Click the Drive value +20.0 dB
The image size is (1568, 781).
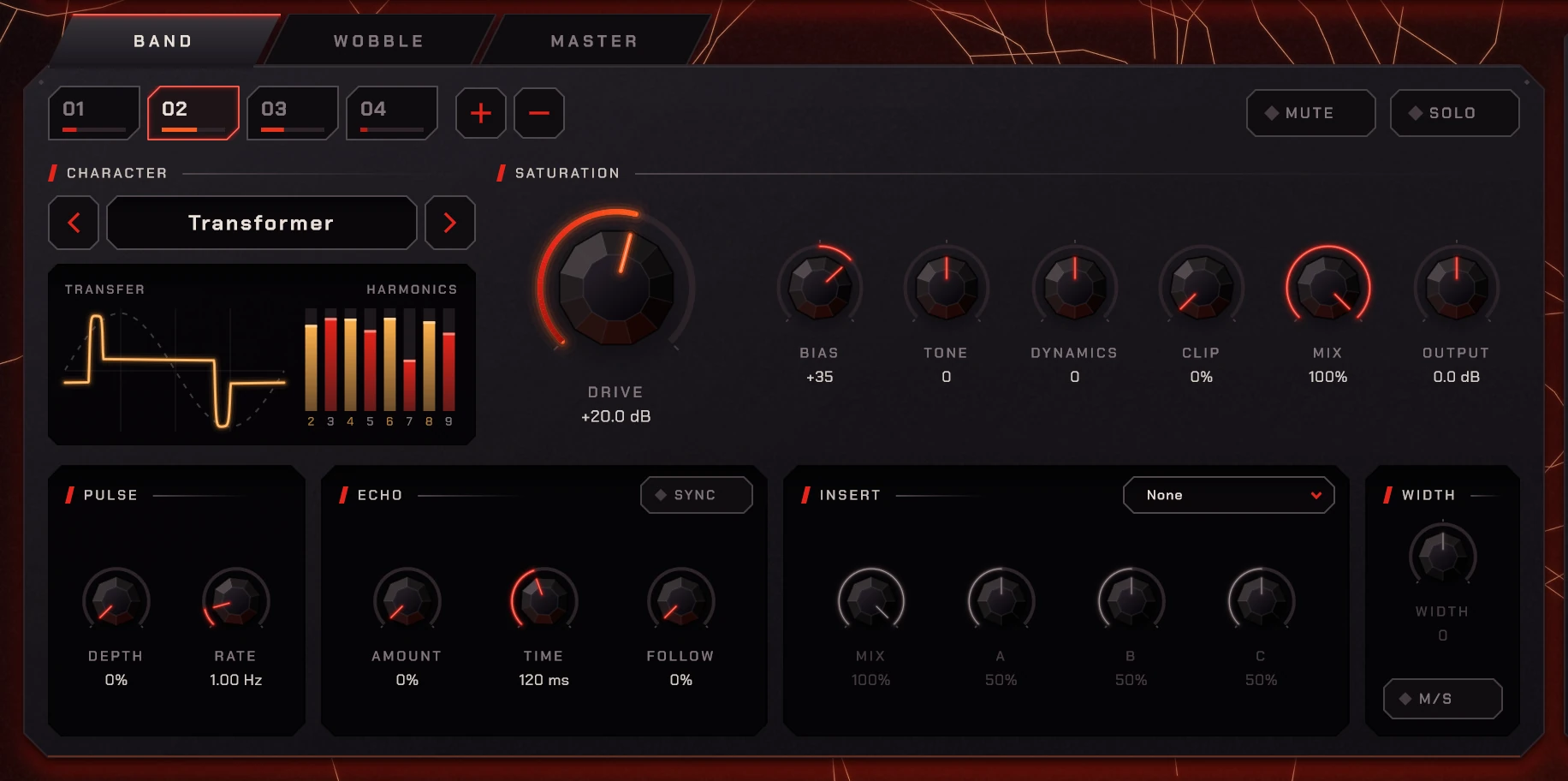[616, 416]
